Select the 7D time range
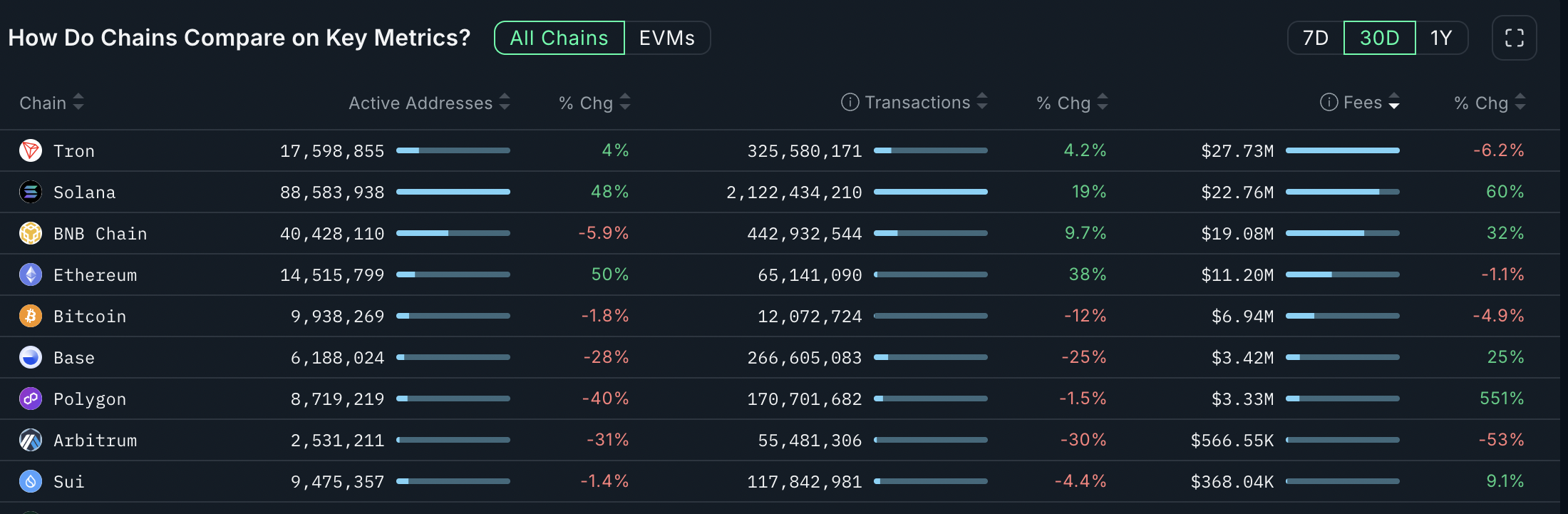The width and height of the screenshot is (1568, 514). tap(1314, 38)
